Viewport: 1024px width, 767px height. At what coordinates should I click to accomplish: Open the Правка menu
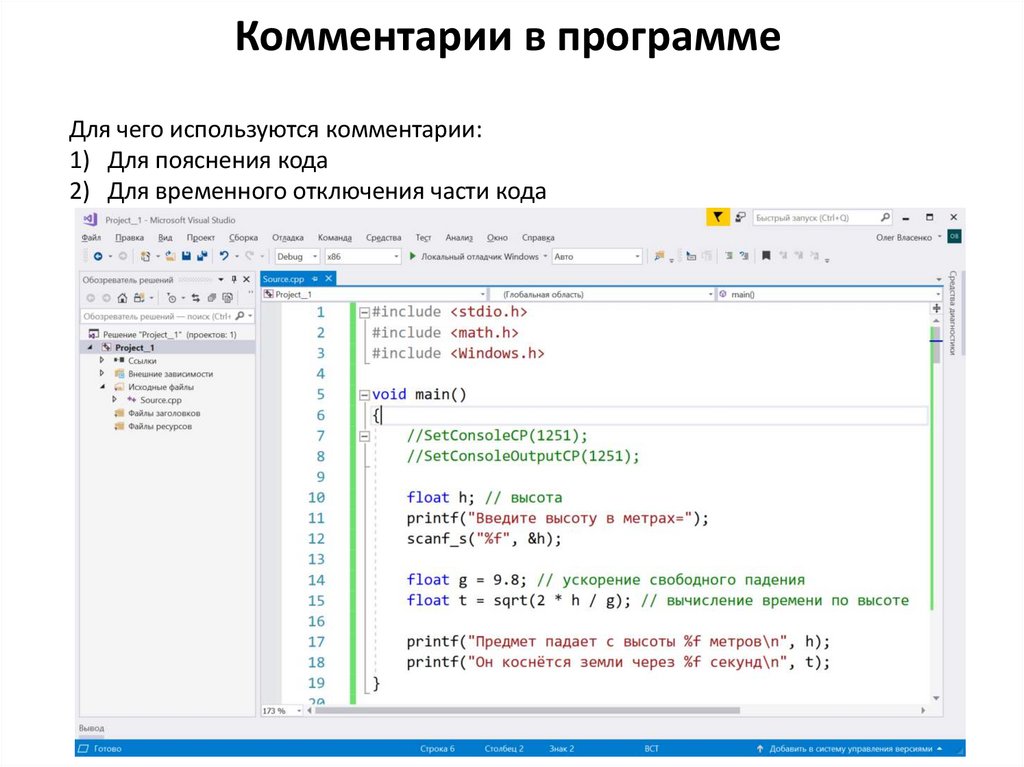click(129, 238)
